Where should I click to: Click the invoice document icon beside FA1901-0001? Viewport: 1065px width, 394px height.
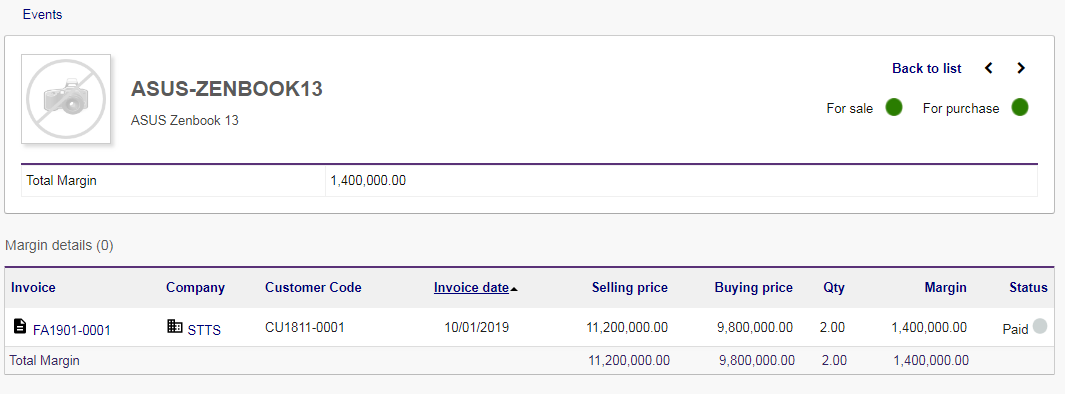20,327
